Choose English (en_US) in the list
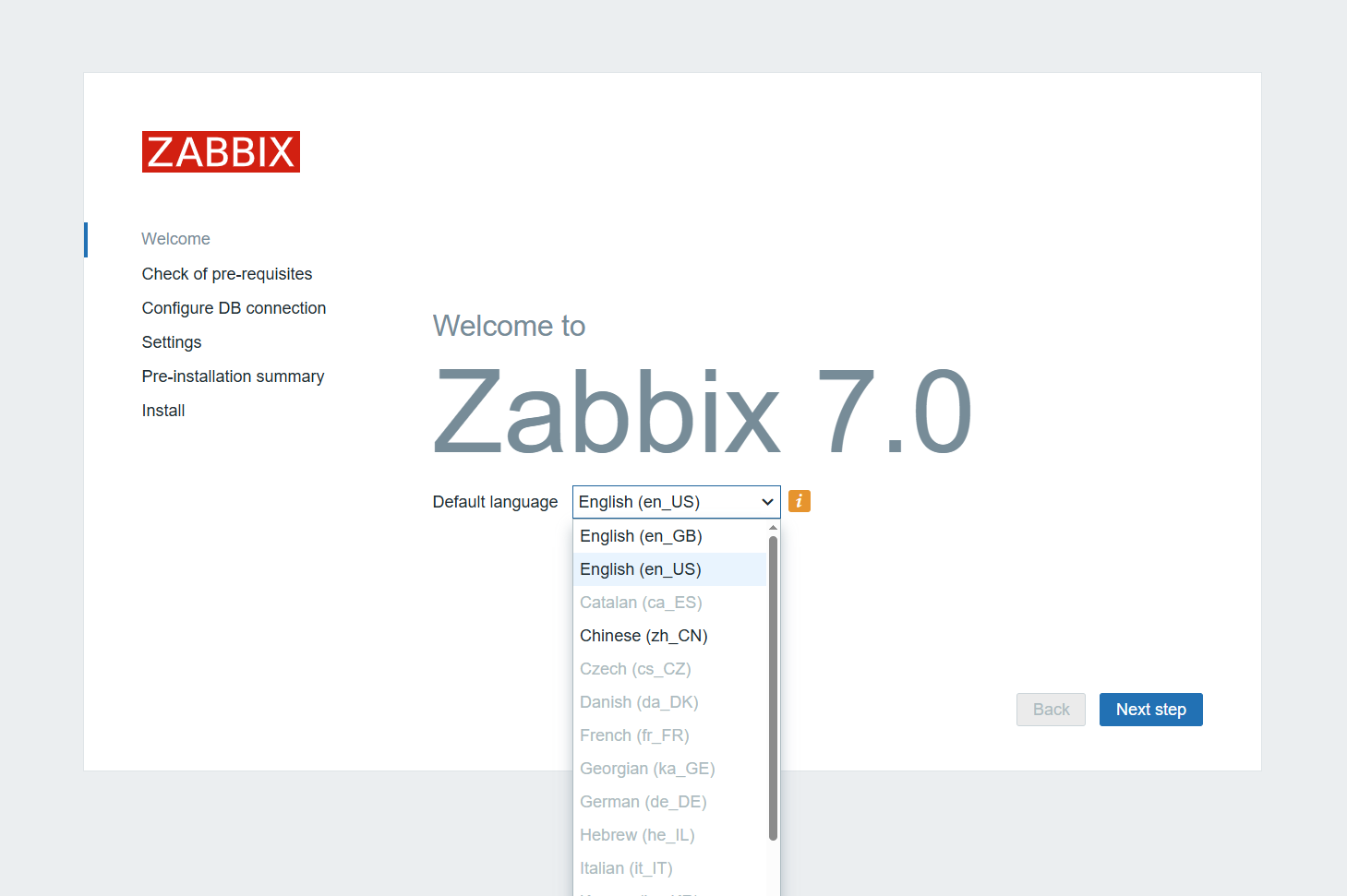Screen dimensions: 1347x896 (641, 569)
